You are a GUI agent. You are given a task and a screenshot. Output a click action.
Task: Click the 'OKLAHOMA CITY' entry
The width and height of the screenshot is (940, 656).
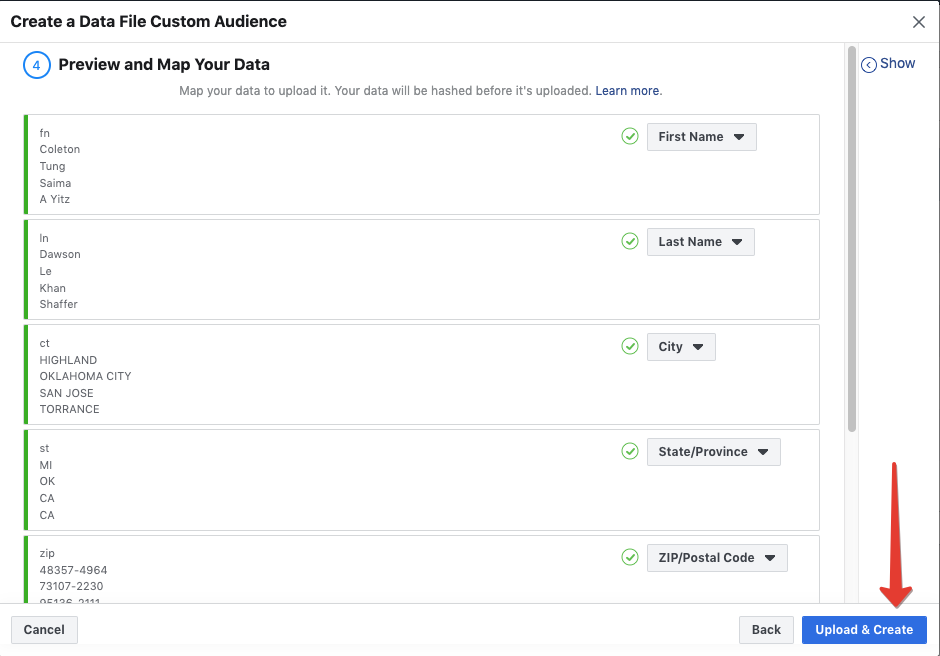tap(85, 376)
